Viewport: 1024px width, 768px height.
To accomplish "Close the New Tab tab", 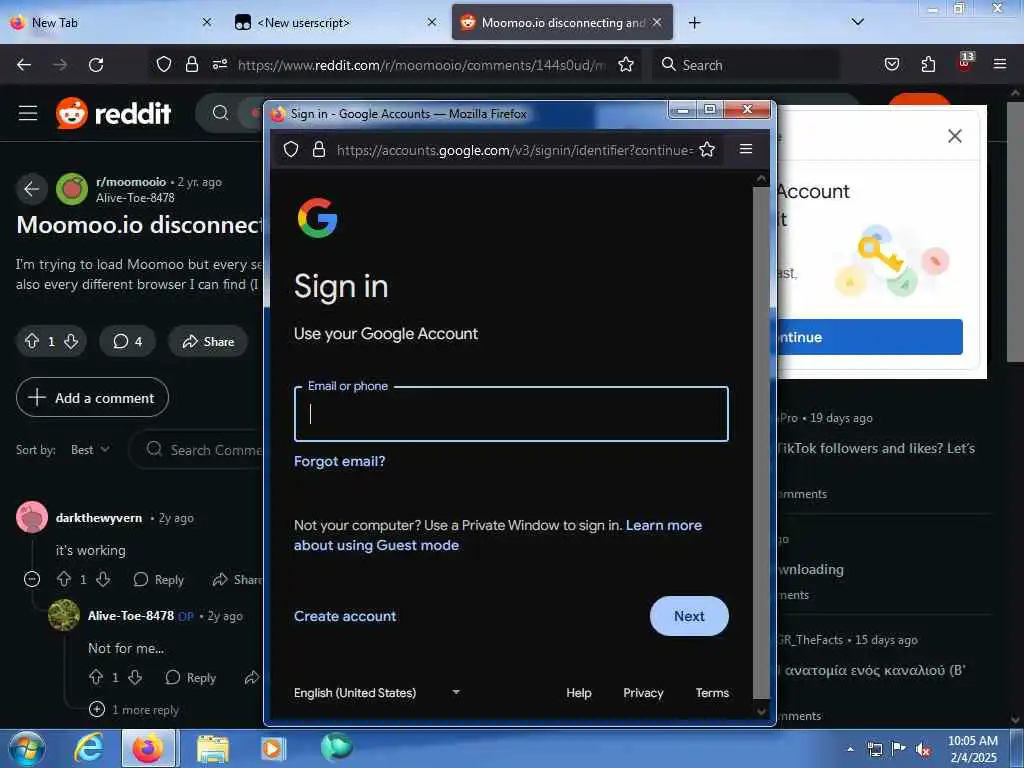I will [207, 22].
